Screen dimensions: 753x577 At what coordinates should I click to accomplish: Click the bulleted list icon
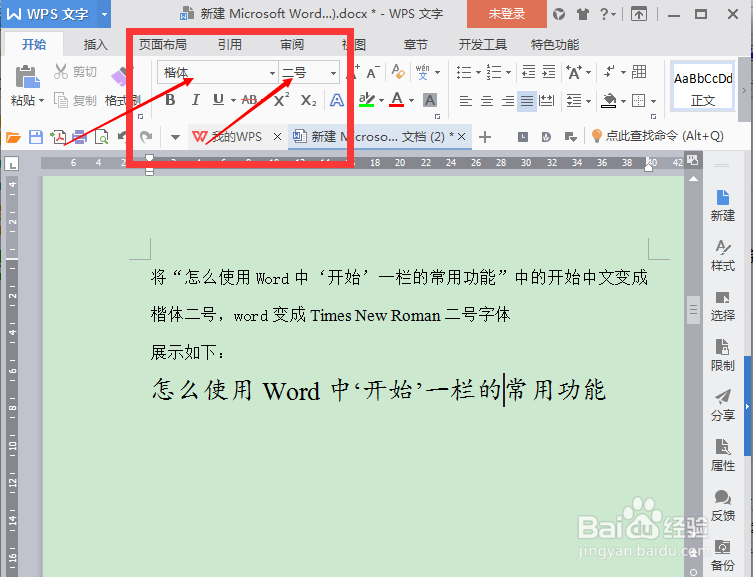[x=464, y=72]
